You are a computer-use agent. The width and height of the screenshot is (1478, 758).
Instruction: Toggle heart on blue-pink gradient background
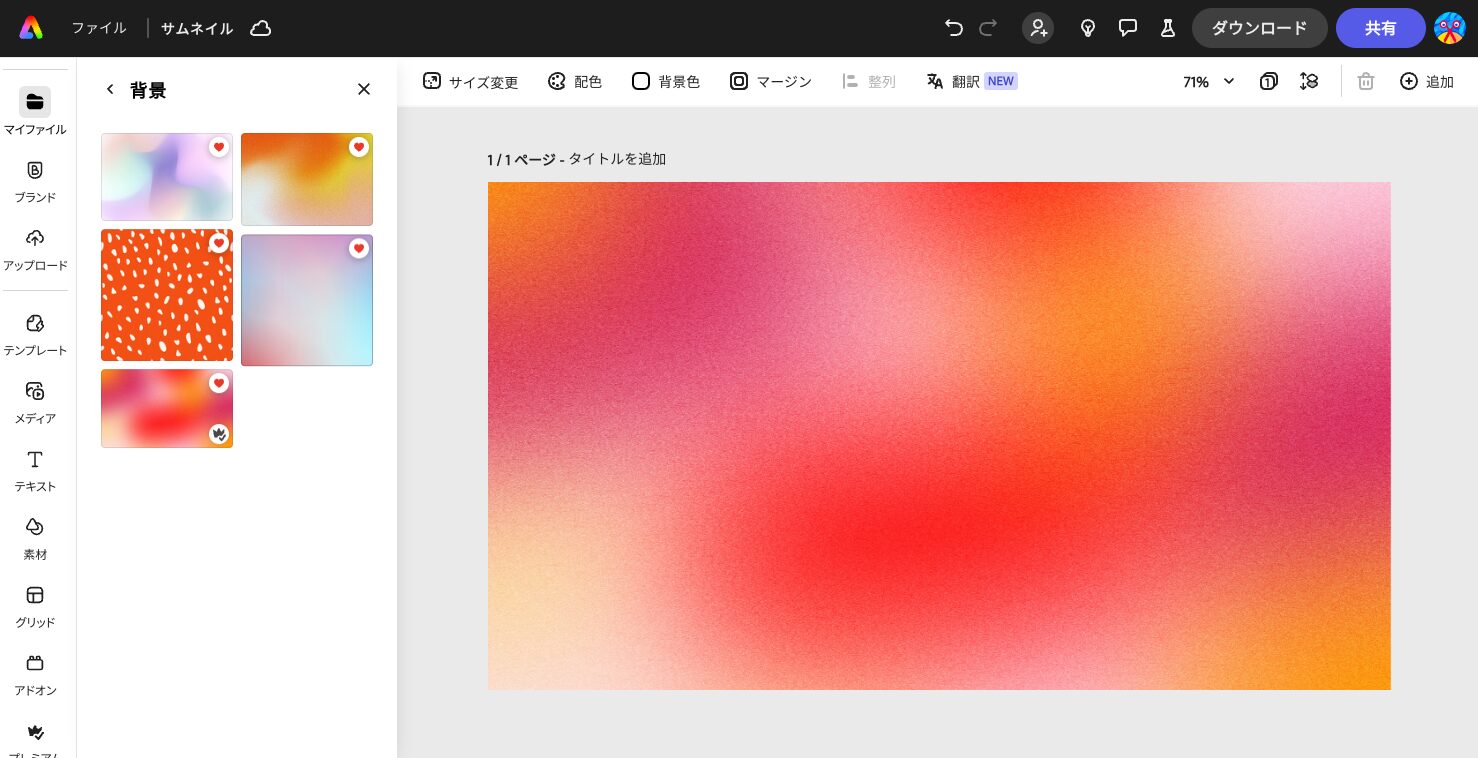pos(359,248)
